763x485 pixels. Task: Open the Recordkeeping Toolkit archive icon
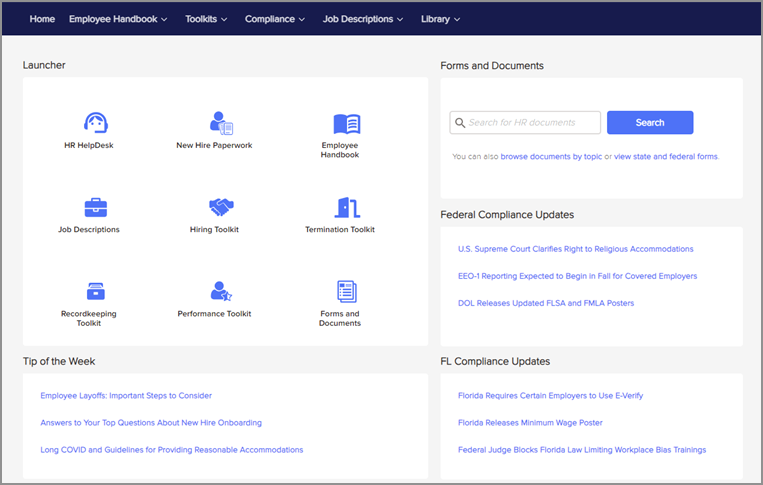(x=96, y=291)
